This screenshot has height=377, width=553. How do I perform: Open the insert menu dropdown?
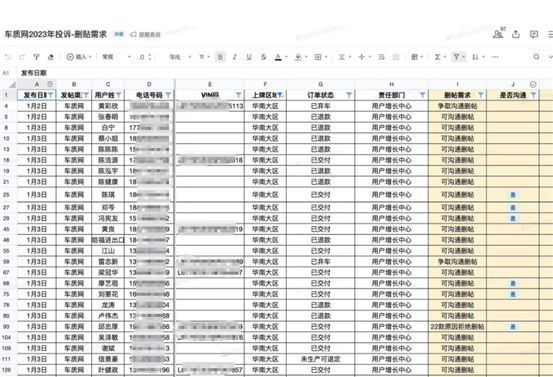(79, 57)
